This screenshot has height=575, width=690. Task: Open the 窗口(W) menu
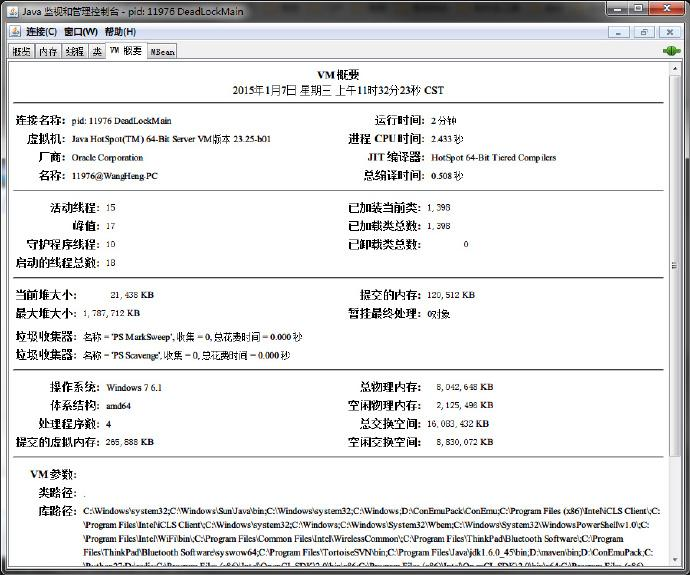pos(81,32)
